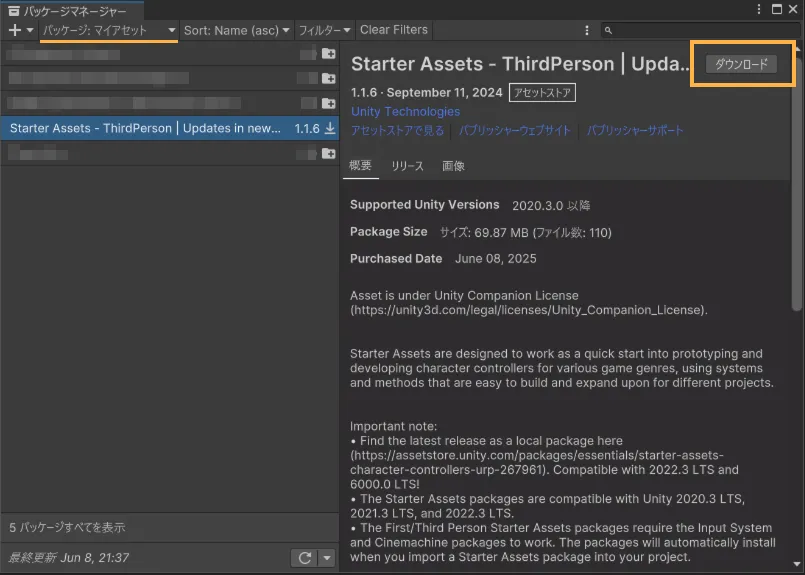Screen dimensions: 805x575
Task: Open the window tab three-dot menu
Action: pyautogui.click(x=759, y=9)
